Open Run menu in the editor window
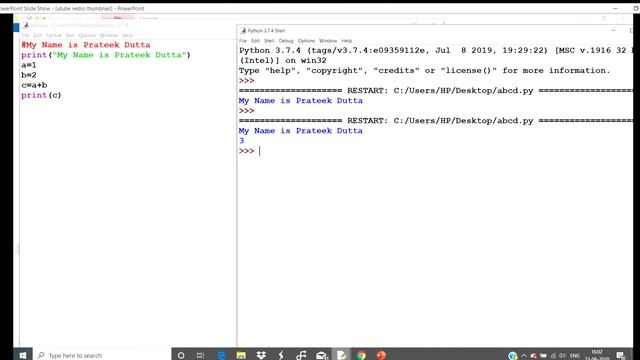Screen dimensions: 640x360 [x=70, y=36]
